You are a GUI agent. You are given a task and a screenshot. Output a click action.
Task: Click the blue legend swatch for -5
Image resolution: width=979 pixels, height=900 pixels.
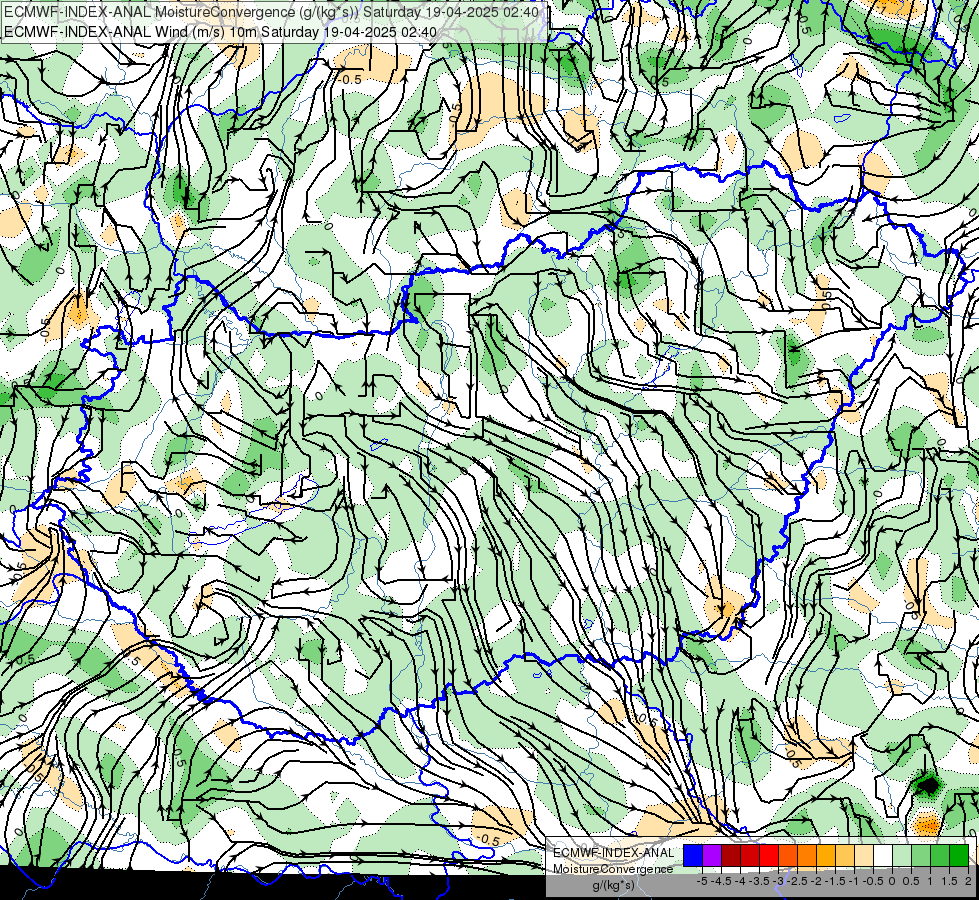tap(693, 855)
